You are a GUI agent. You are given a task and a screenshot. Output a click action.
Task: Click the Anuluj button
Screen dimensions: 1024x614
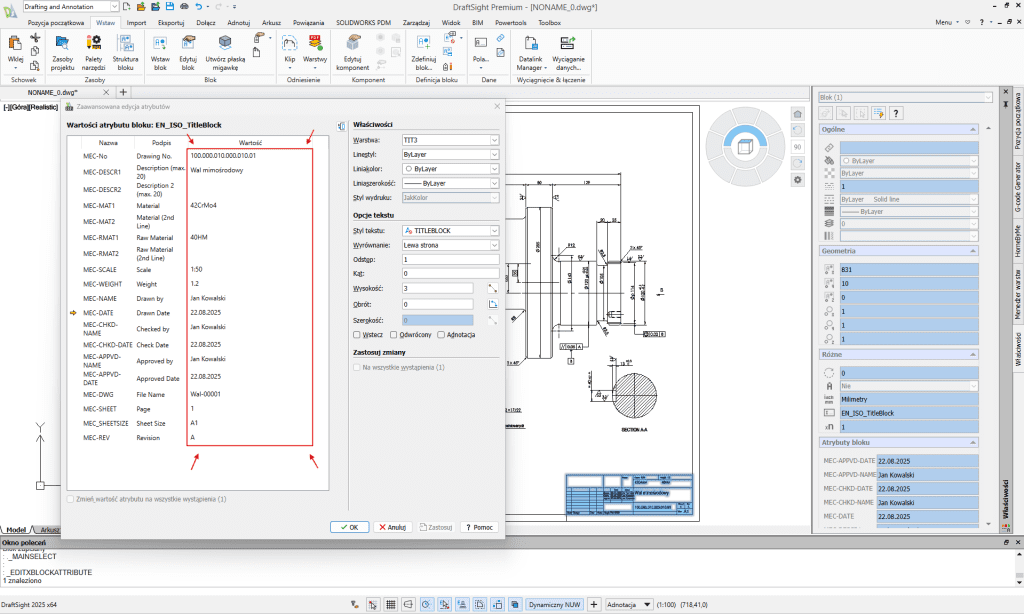coord(392,527)
